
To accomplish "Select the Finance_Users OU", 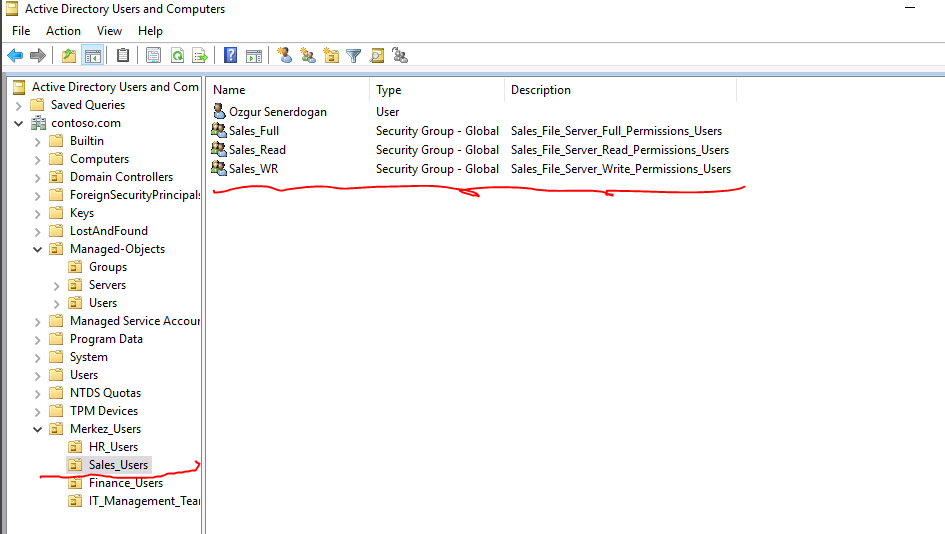I will click(125, 483).
